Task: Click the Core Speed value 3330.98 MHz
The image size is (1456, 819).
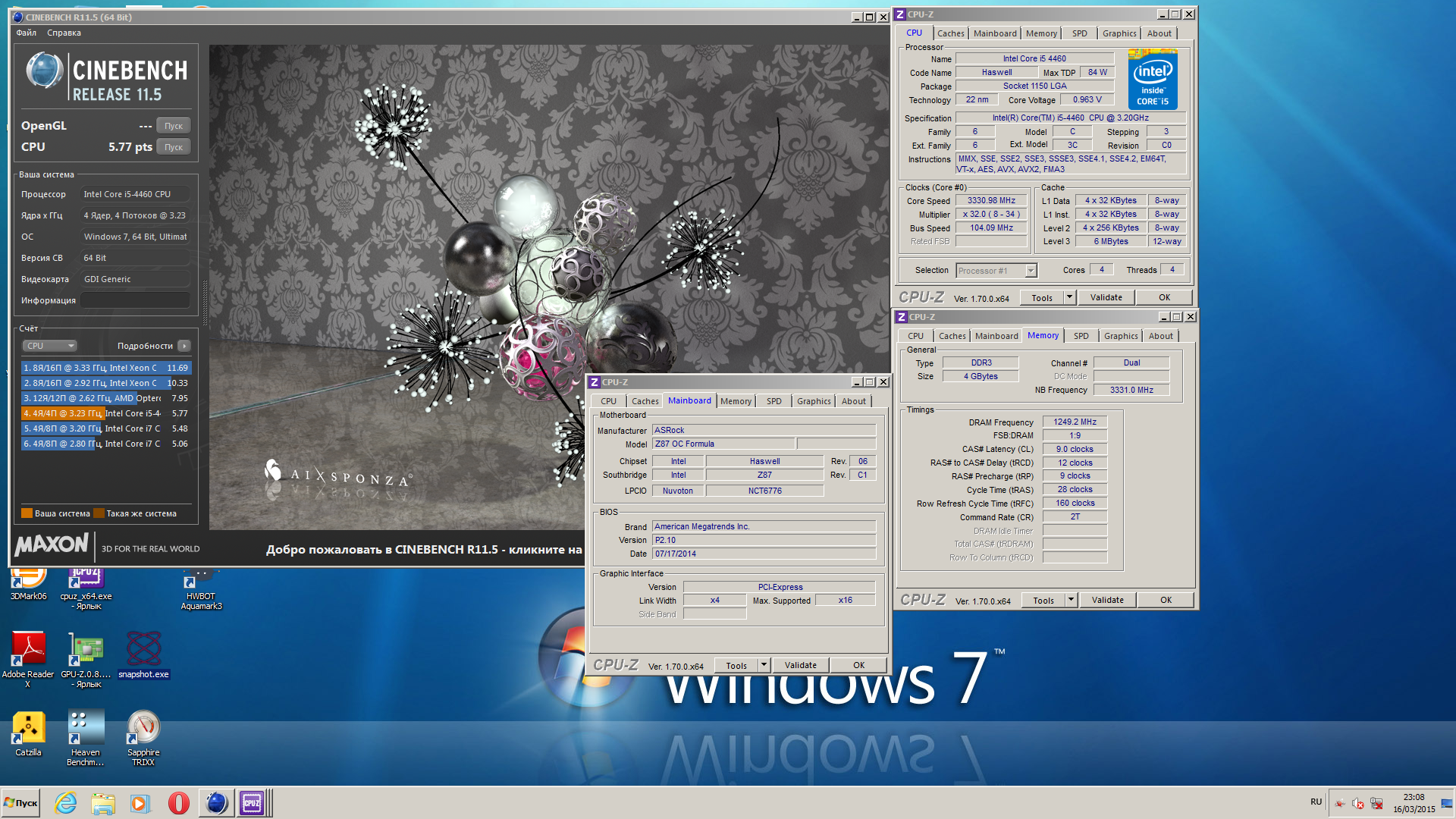Action: point(991,201)
